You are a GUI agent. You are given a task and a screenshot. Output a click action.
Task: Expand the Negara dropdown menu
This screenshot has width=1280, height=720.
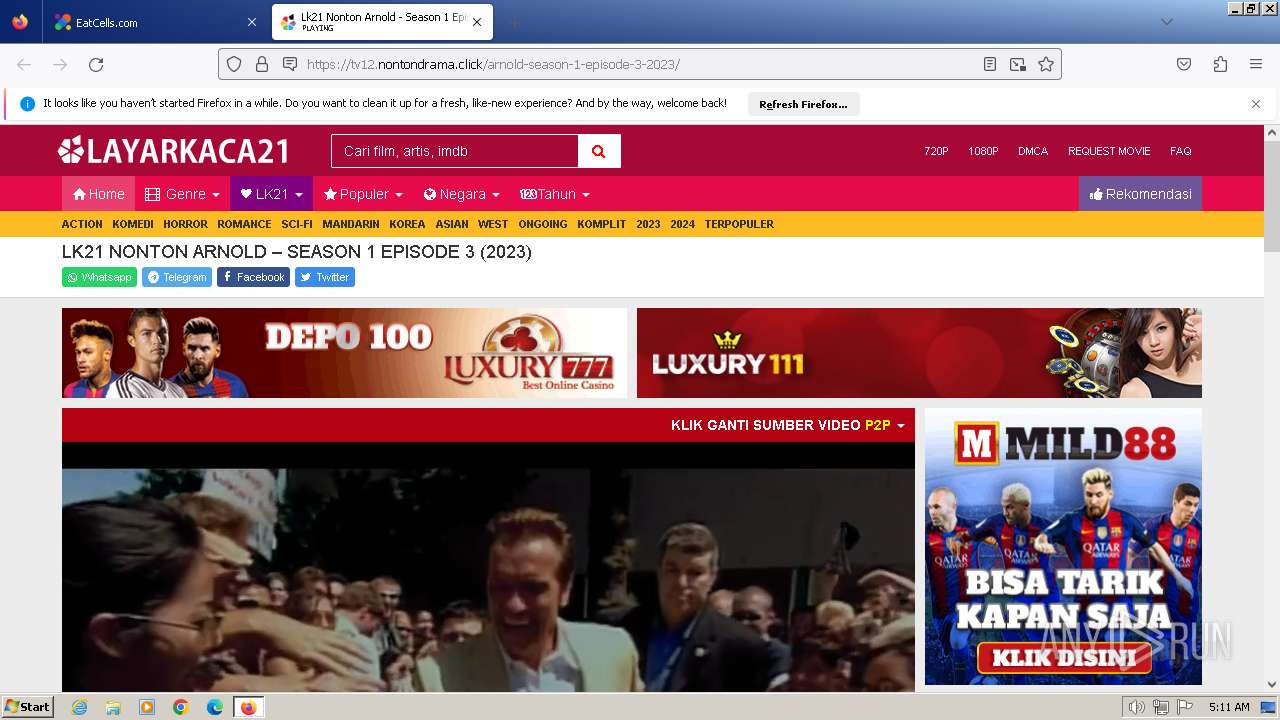pyautogui.click(x=461, y=194)
